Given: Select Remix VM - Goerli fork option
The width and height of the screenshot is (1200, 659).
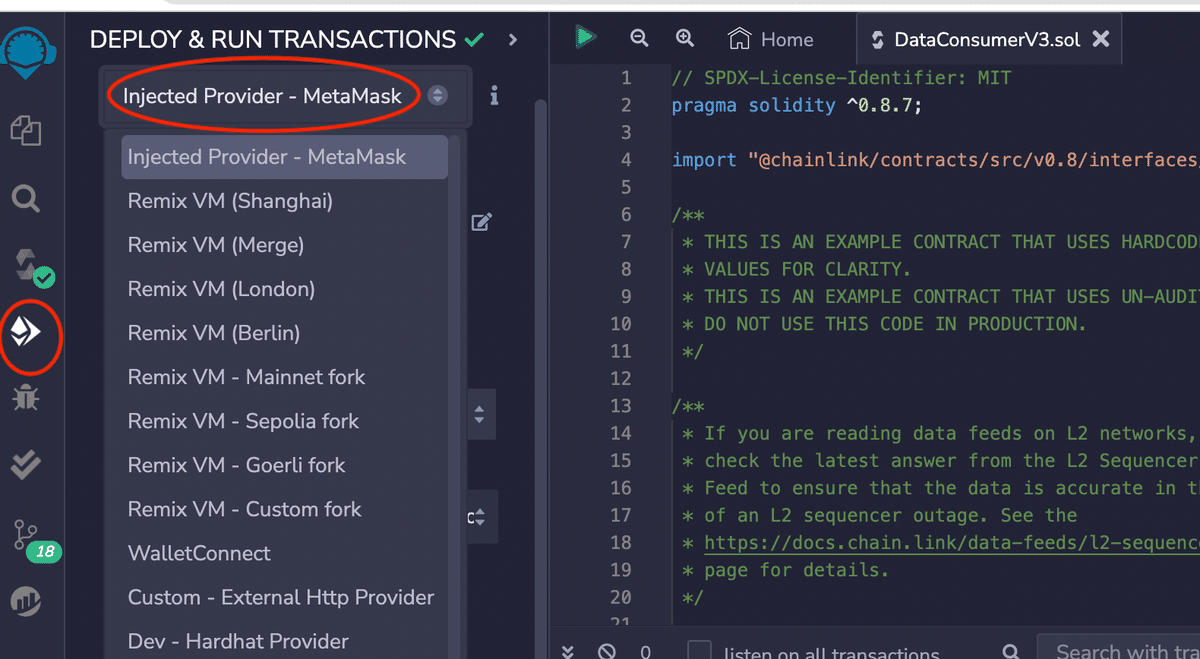Looking at the screenshot, I should 284,465.
